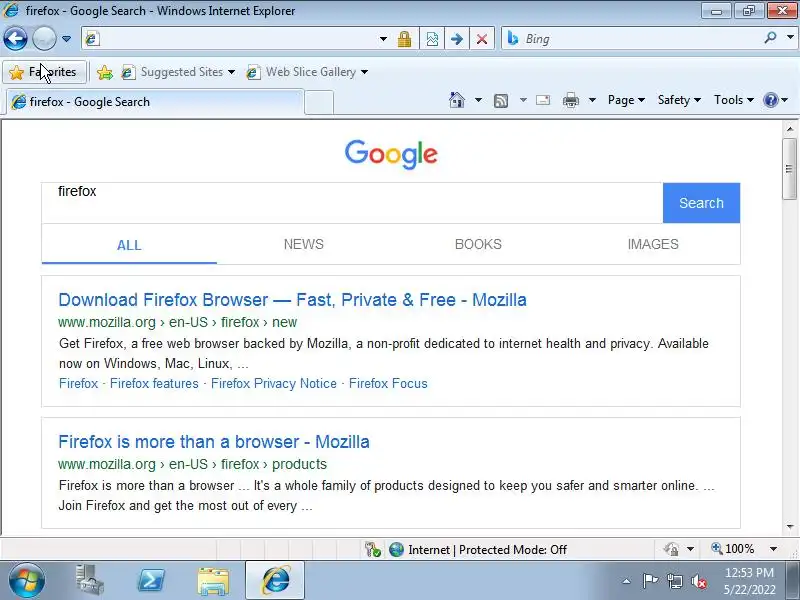Viewport: 800px width, 600px height.
Task: Click the scrollbar up arrow
Action: 790,129
